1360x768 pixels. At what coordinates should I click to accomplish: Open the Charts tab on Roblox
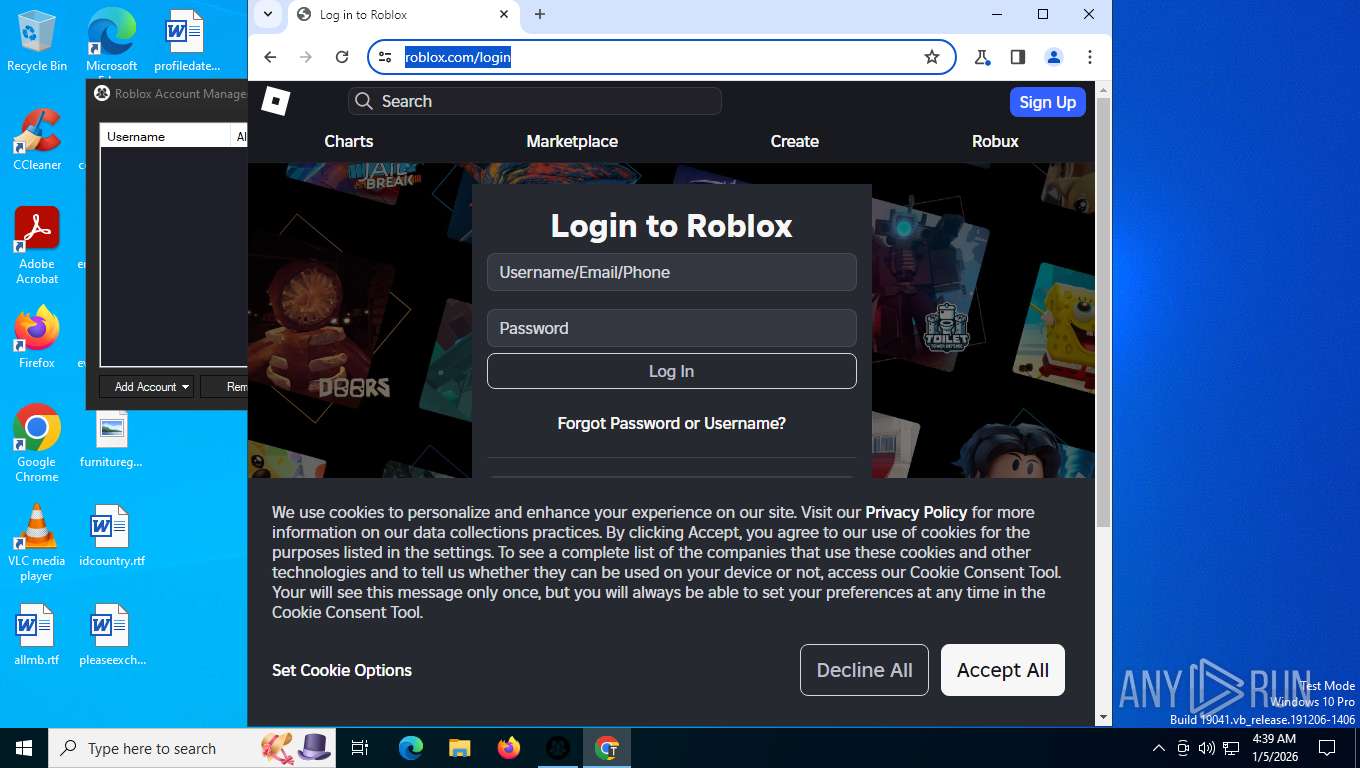(x=349, y=141)
